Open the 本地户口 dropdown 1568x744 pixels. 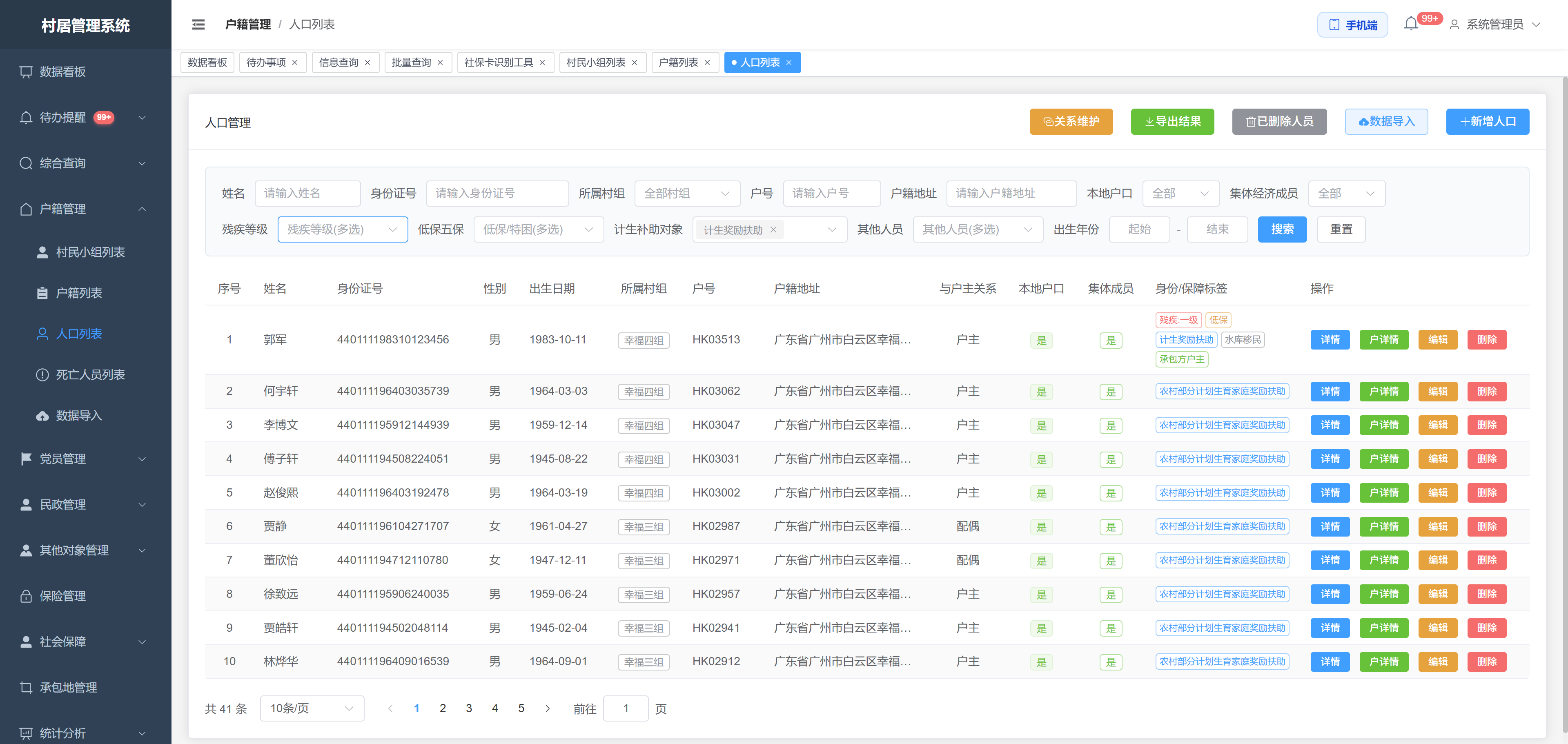click(x=1181, y=193)
